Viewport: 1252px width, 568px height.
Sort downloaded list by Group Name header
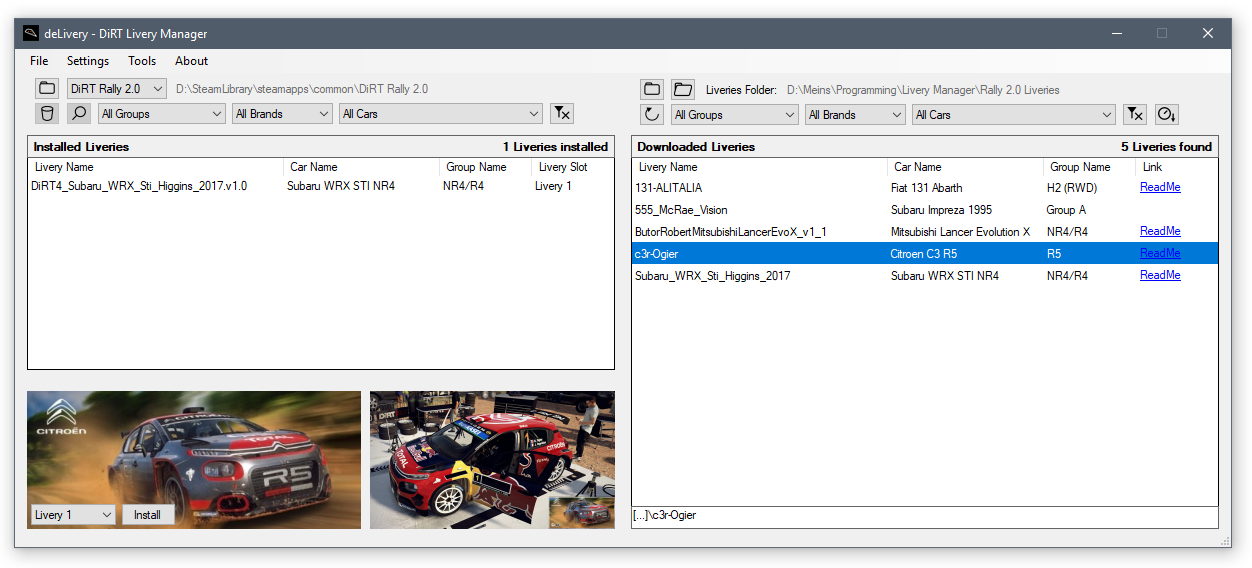click(x=1089, y=167)
